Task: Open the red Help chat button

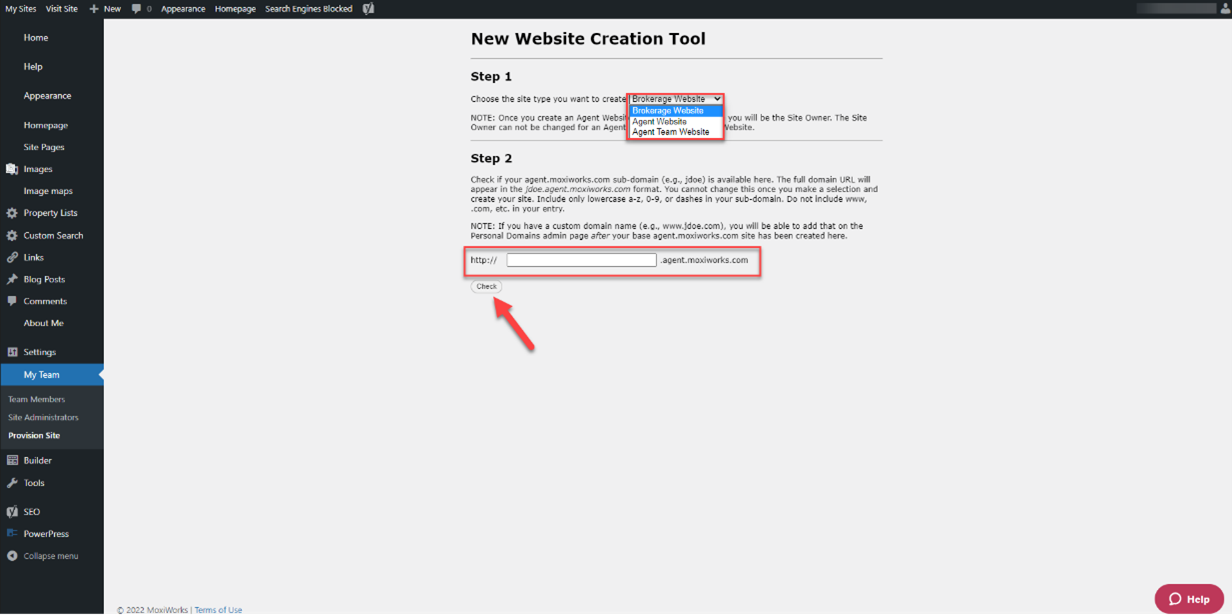Action: (x=1188, y=599)
